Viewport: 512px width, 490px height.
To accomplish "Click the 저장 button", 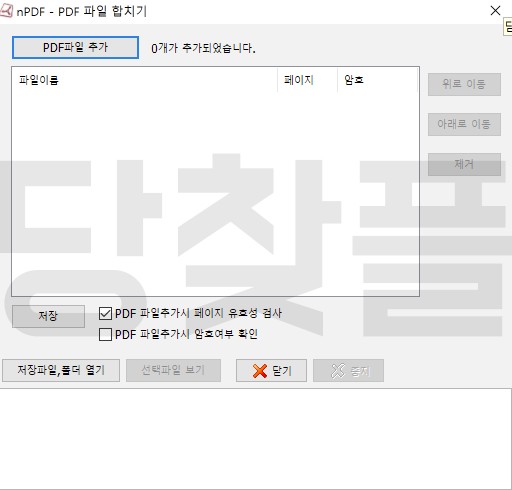I will click(x=48, y=316).
